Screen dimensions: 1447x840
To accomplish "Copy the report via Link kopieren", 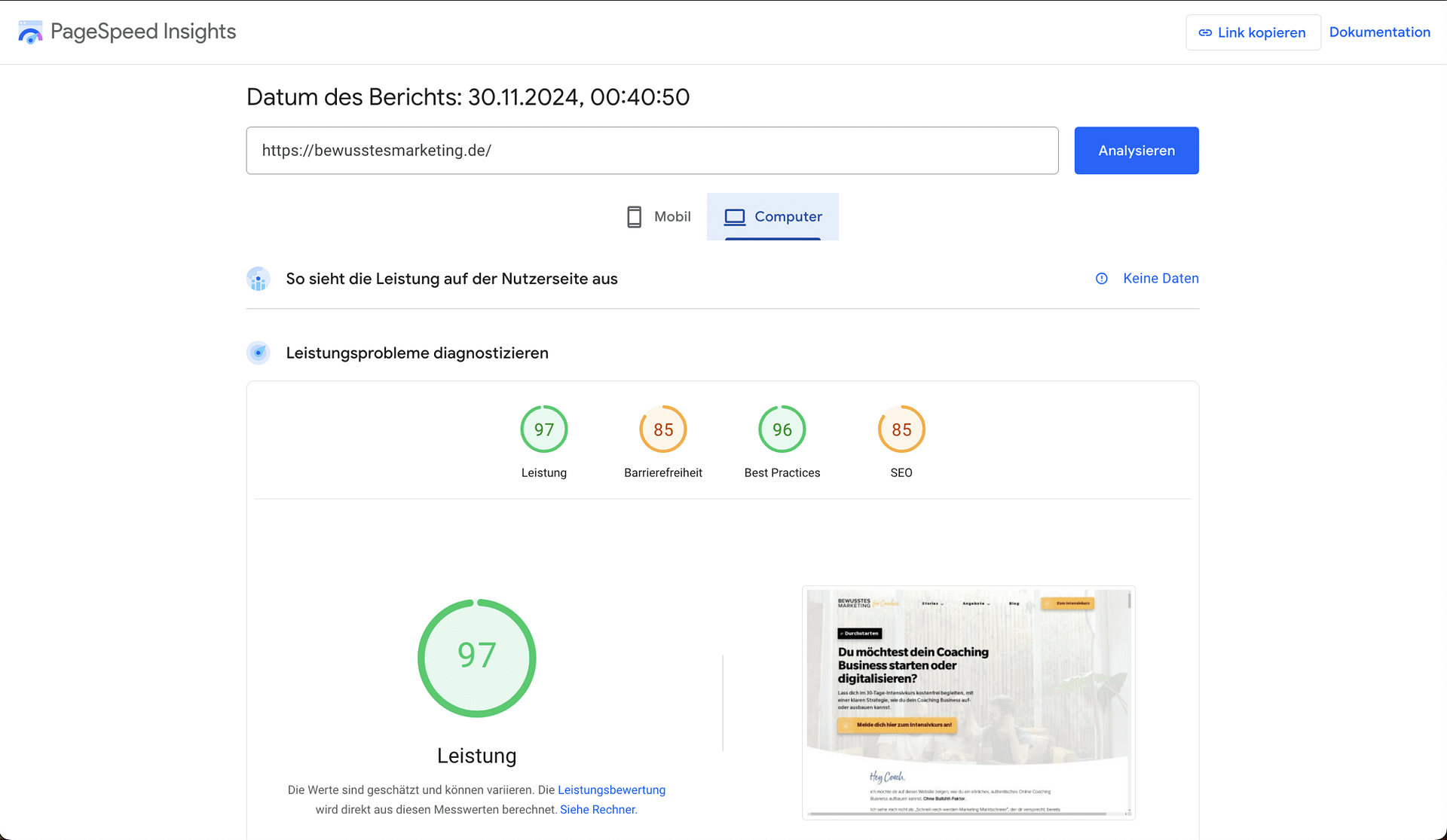I will [1253, 32].
